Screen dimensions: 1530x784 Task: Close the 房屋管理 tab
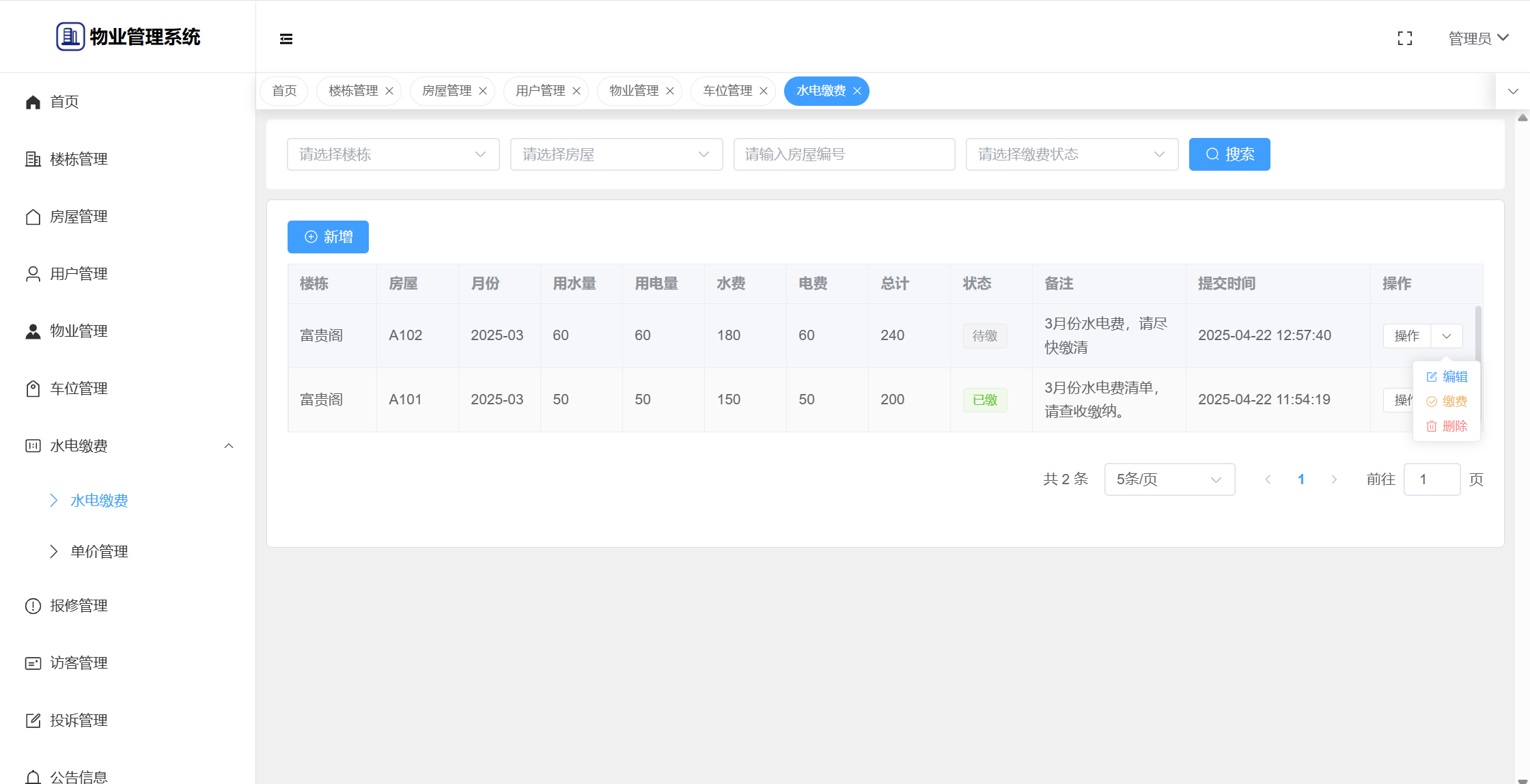pos(483,92)
